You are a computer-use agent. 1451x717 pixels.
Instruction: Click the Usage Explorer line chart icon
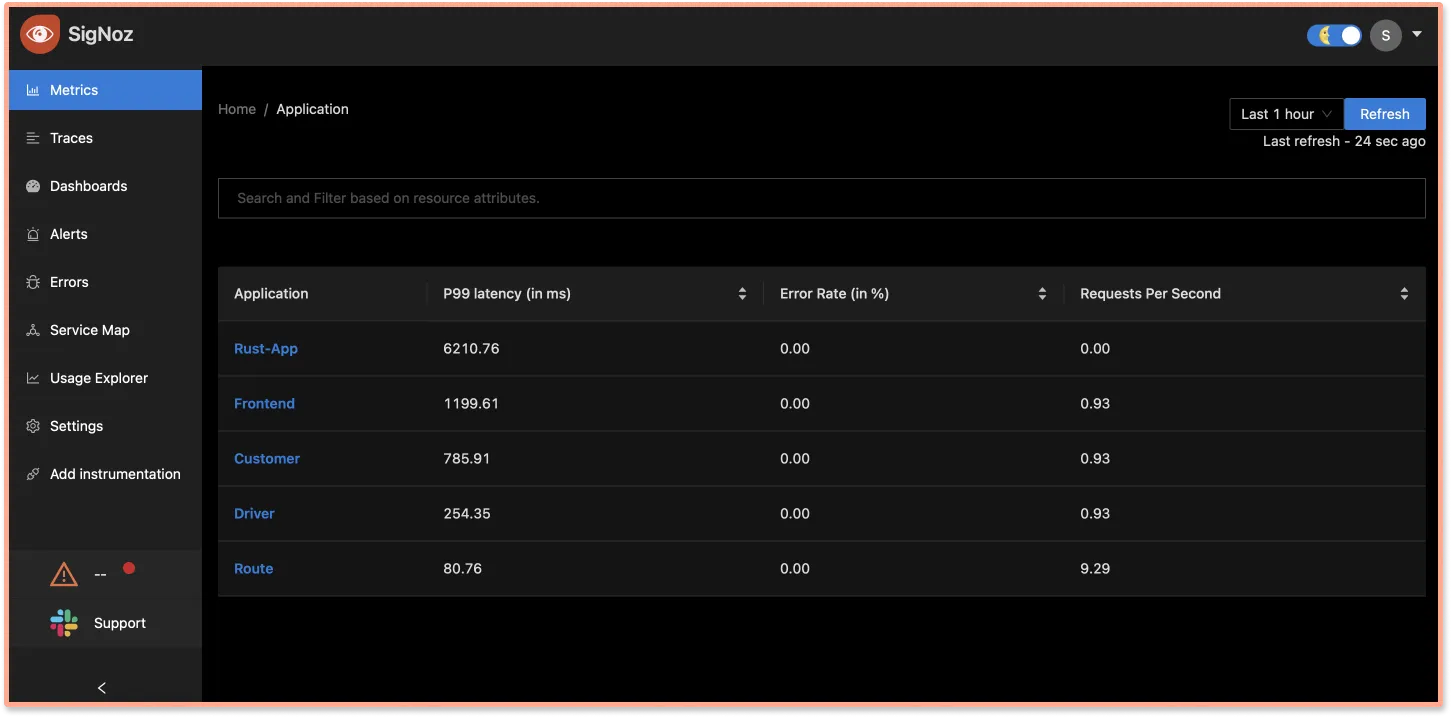(x=33, y=378)
